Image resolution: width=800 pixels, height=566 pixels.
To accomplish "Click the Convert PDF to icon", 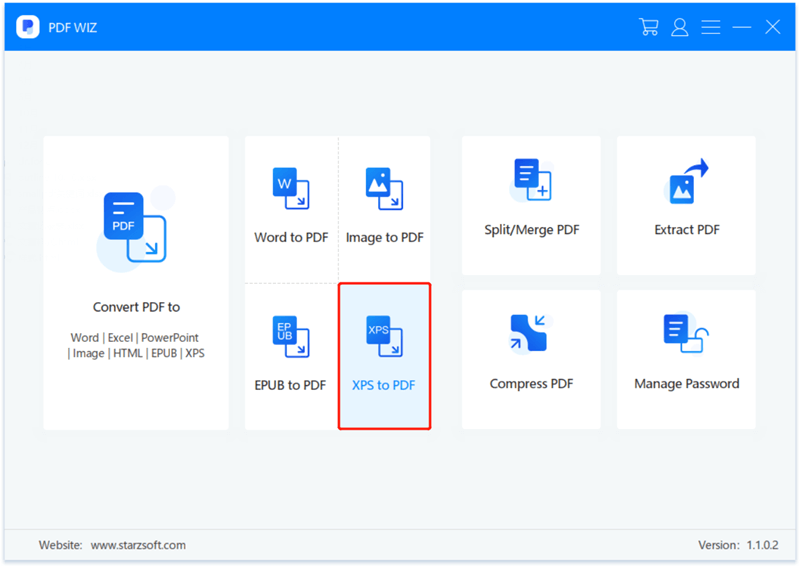I will pyautogui.click(x=135, y=227).
